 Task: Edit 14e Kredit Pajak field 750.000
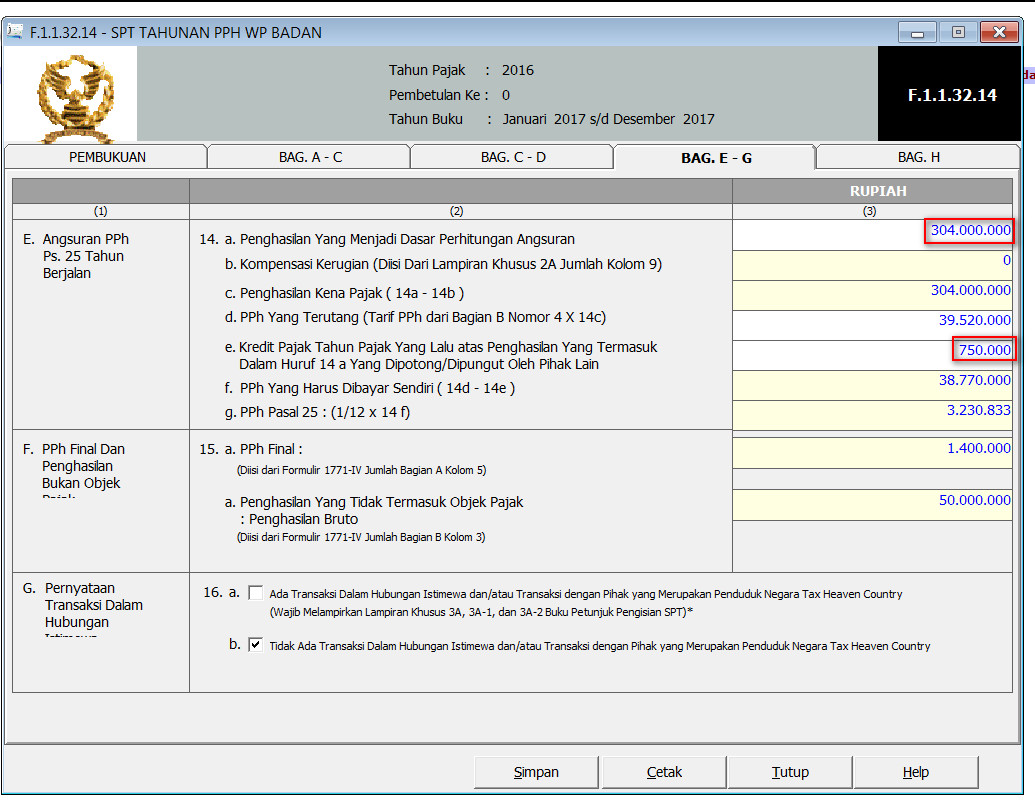coord(872,355)
